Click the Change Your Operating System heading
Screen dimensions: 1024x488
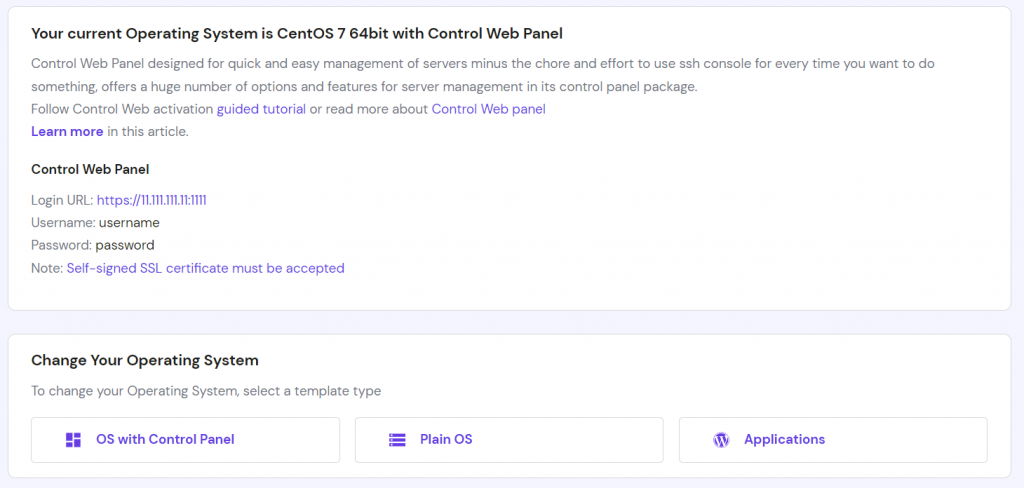tap(145, 360)
